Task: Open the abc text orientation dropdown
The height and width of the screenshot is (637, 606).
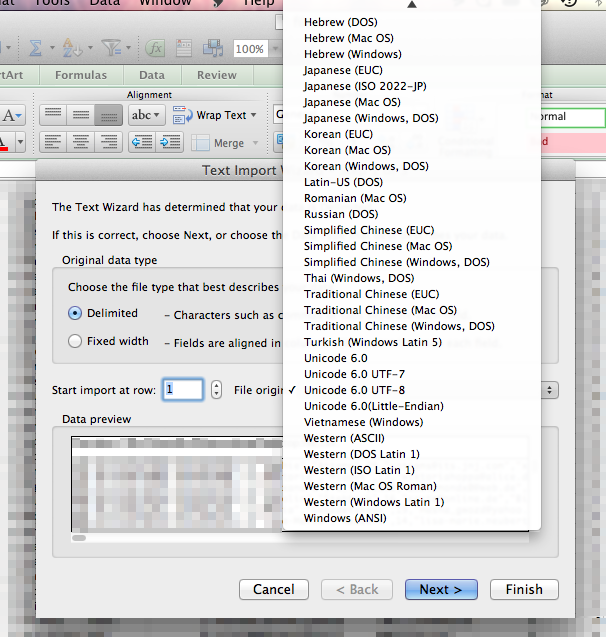Action: tap(146, 115)
